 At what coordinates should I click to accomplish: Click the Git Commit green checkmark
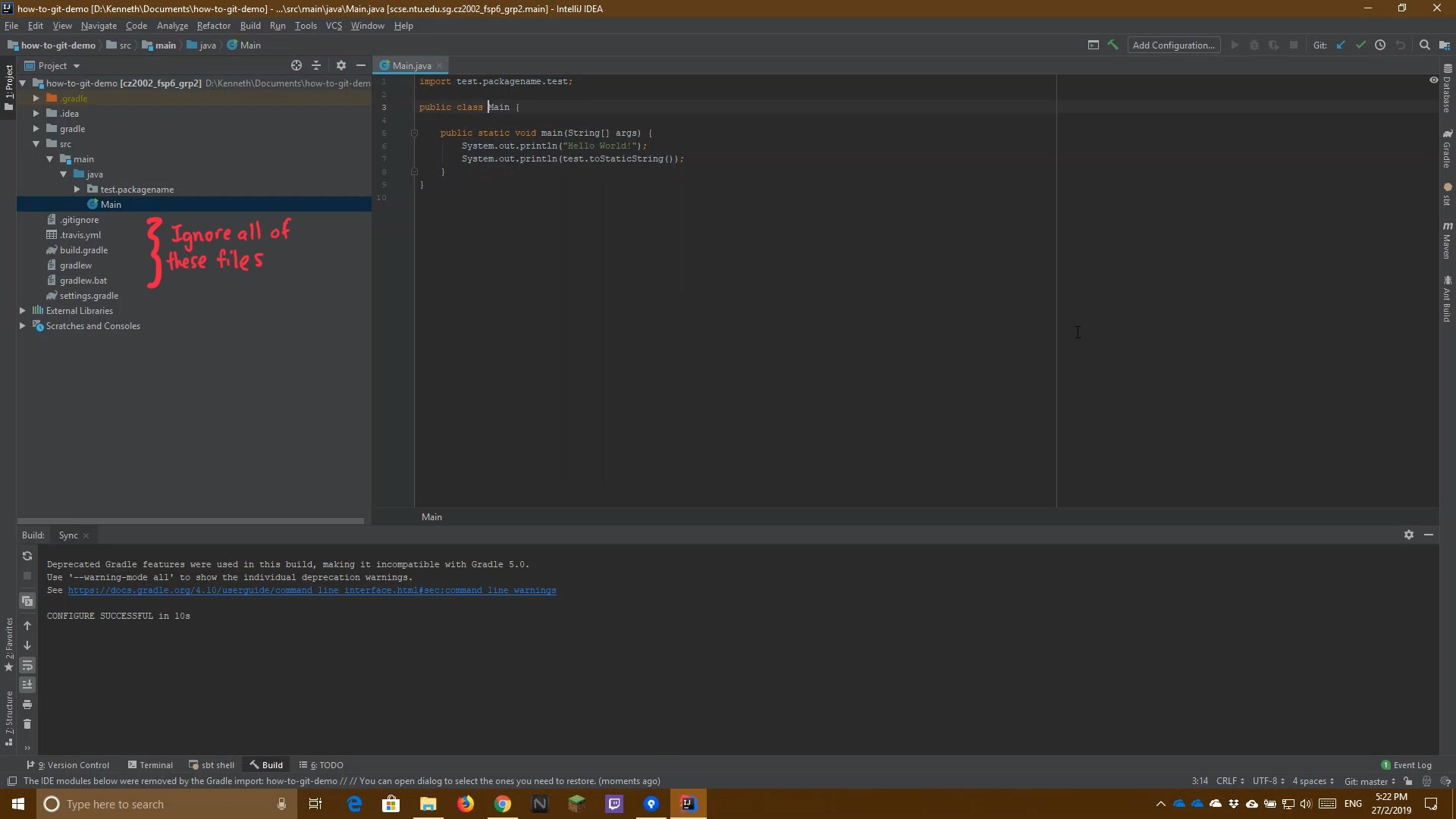click(x=1360, y=45)
